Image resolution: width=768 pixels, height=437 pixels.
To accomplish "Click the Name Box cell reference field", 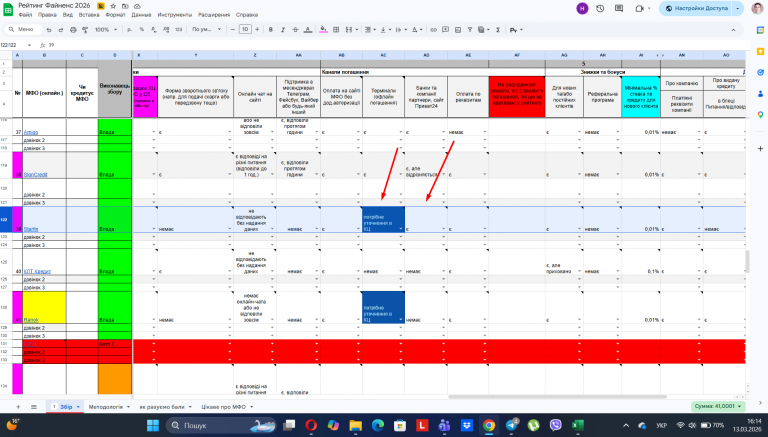I will pyautogui.click(x=14, y=45).
